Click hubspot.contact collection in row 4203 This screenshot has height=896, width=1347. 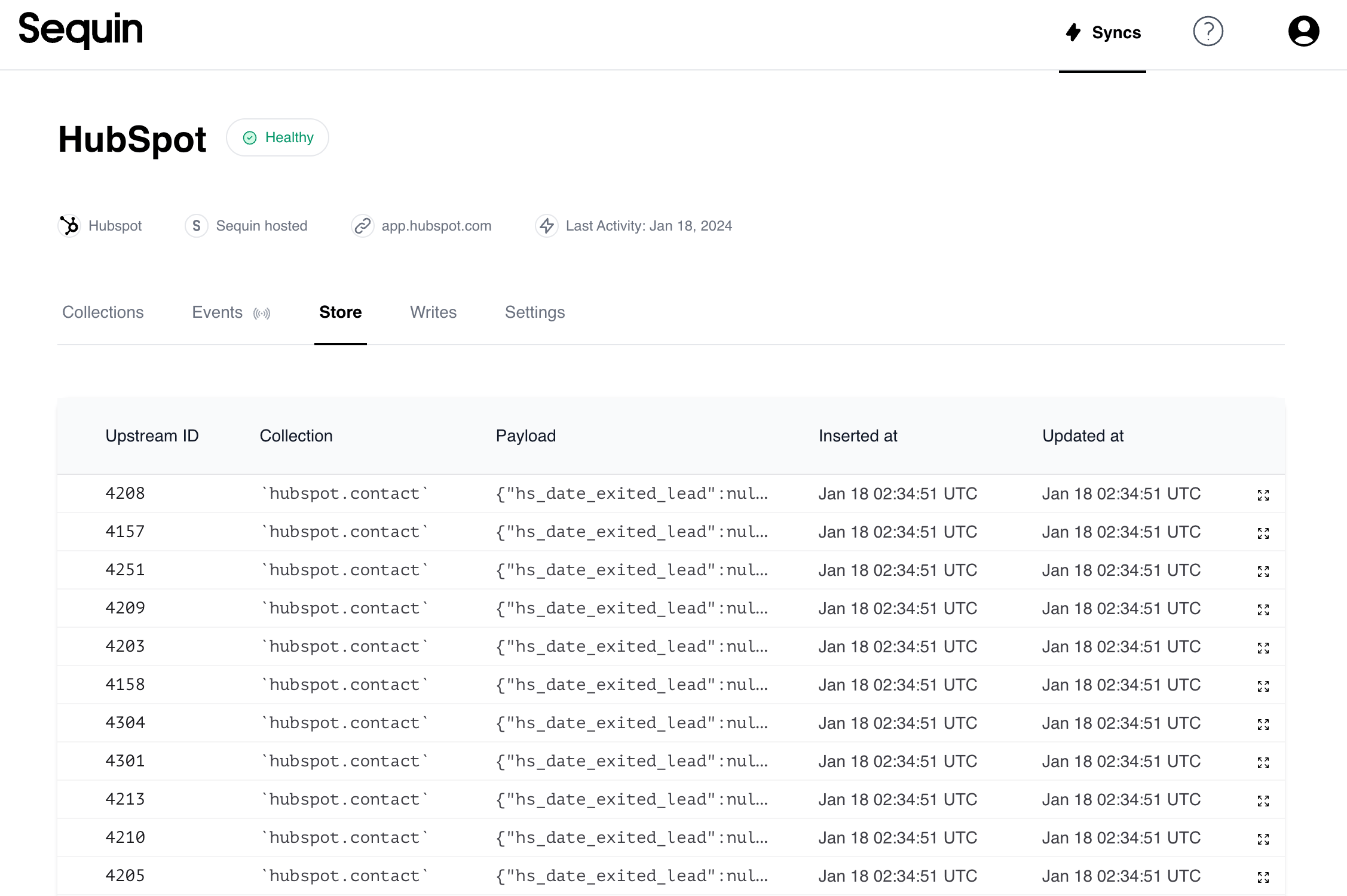tap(345, 646)
